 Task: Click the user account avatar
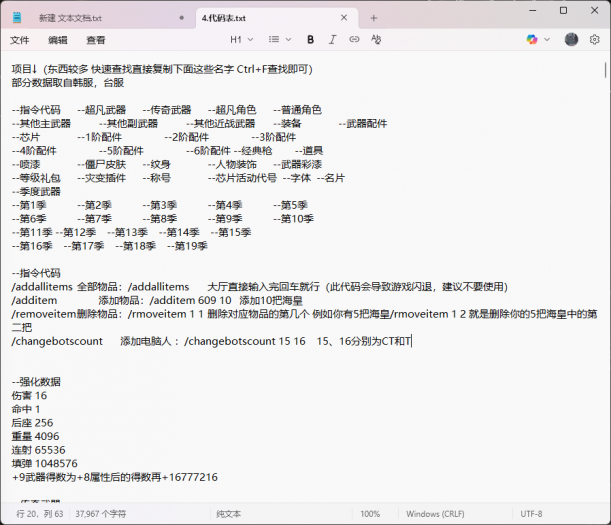571,39
